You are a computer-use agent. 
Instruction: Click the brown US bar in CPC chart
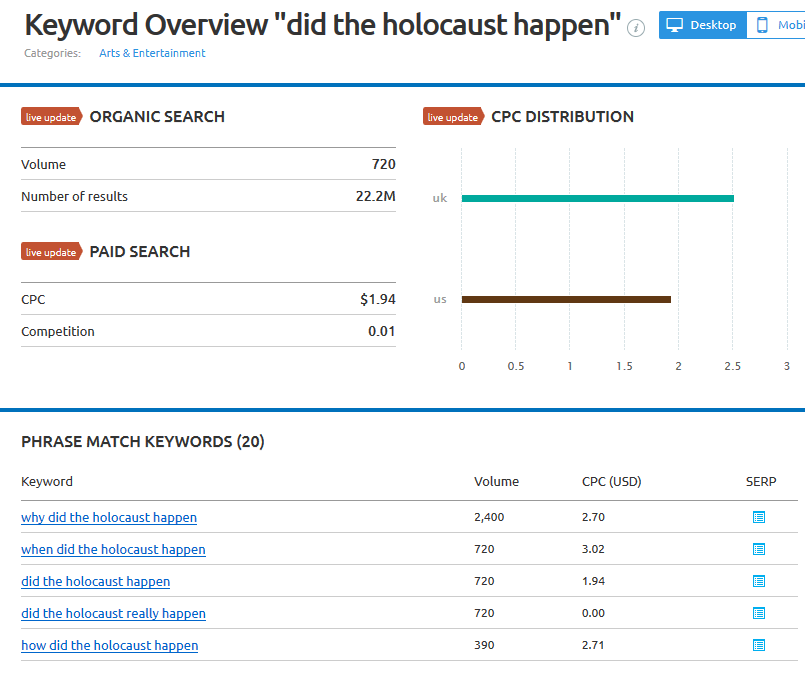point(565,299)
